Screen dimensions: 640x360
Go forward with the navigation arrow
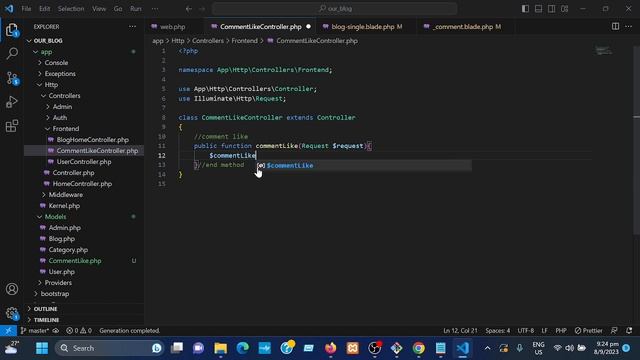(202, 9)
